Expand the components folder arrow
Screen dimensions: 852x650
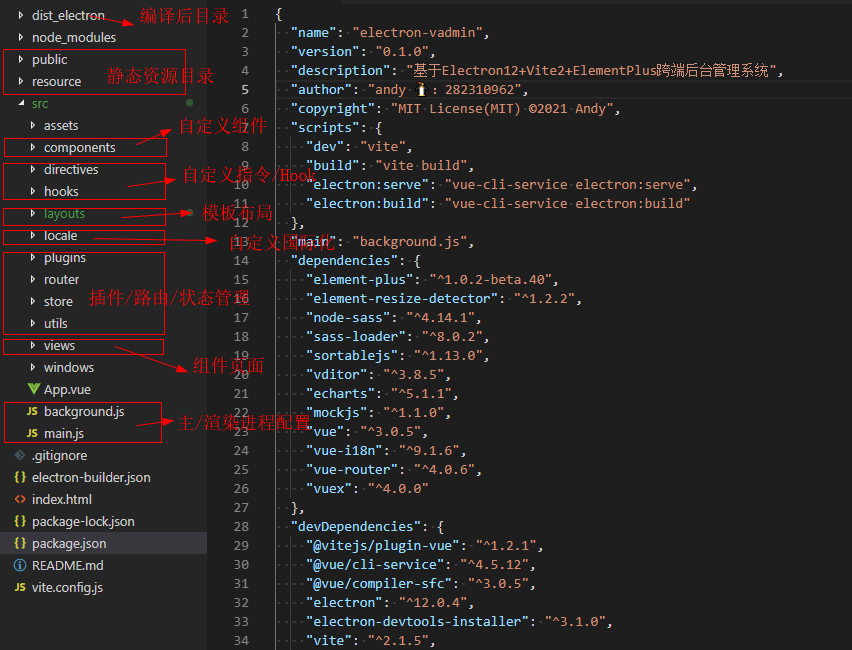(x=33, y=148)
